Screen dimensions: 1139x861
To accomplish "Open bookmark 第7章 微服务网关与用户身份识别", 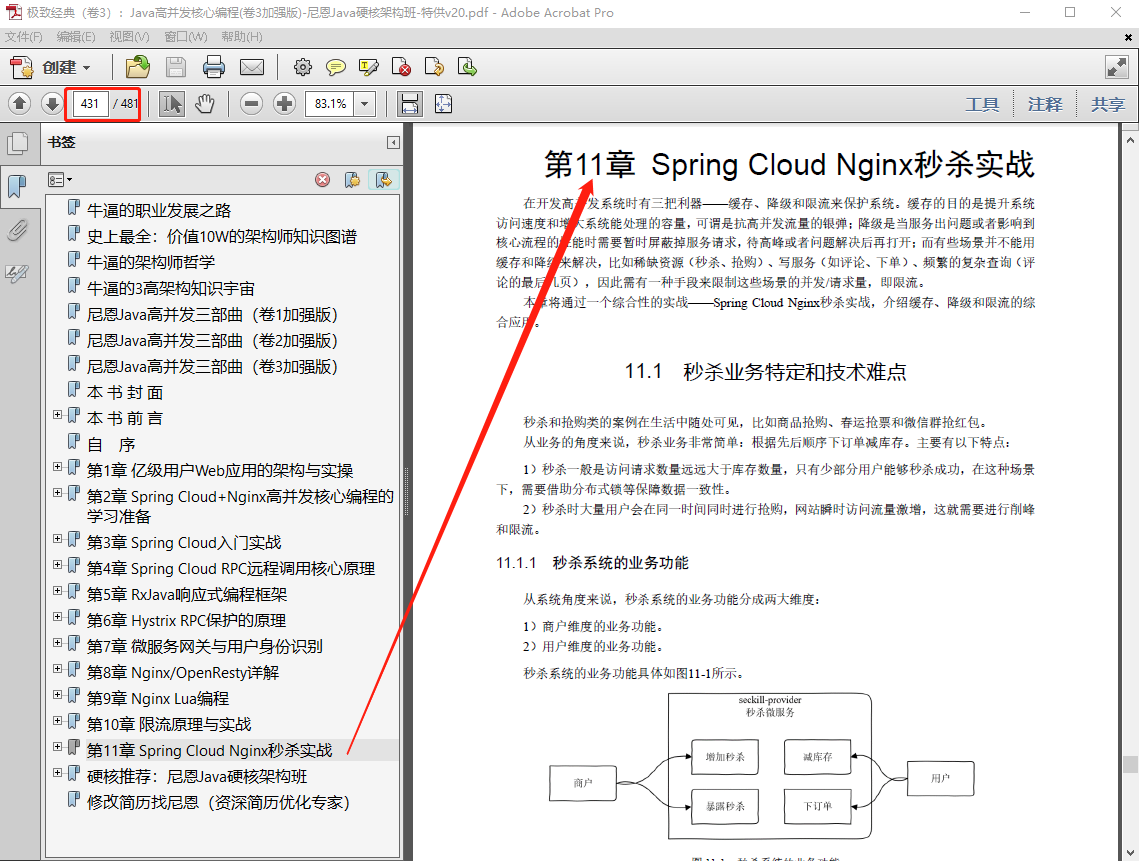I will point(204,647).
